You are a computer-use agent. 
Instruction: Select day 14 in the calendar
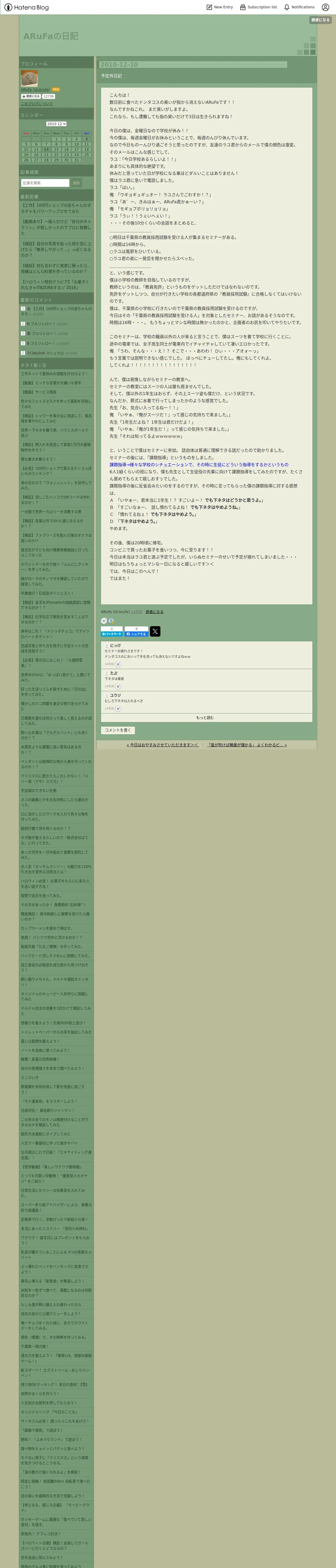coord(46,149)
